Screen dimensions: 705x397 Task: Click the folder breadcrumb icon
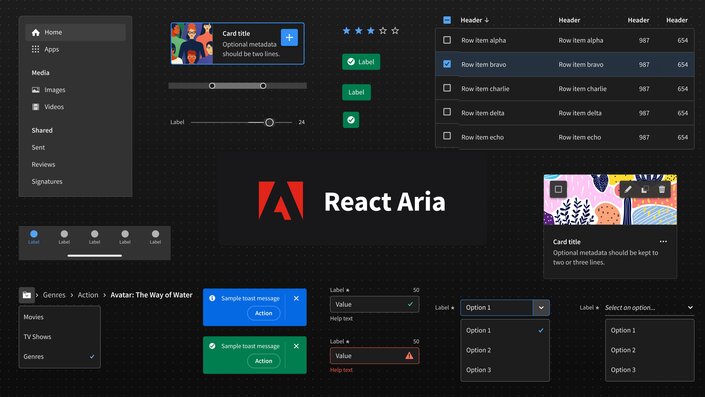tap(27, 295)
